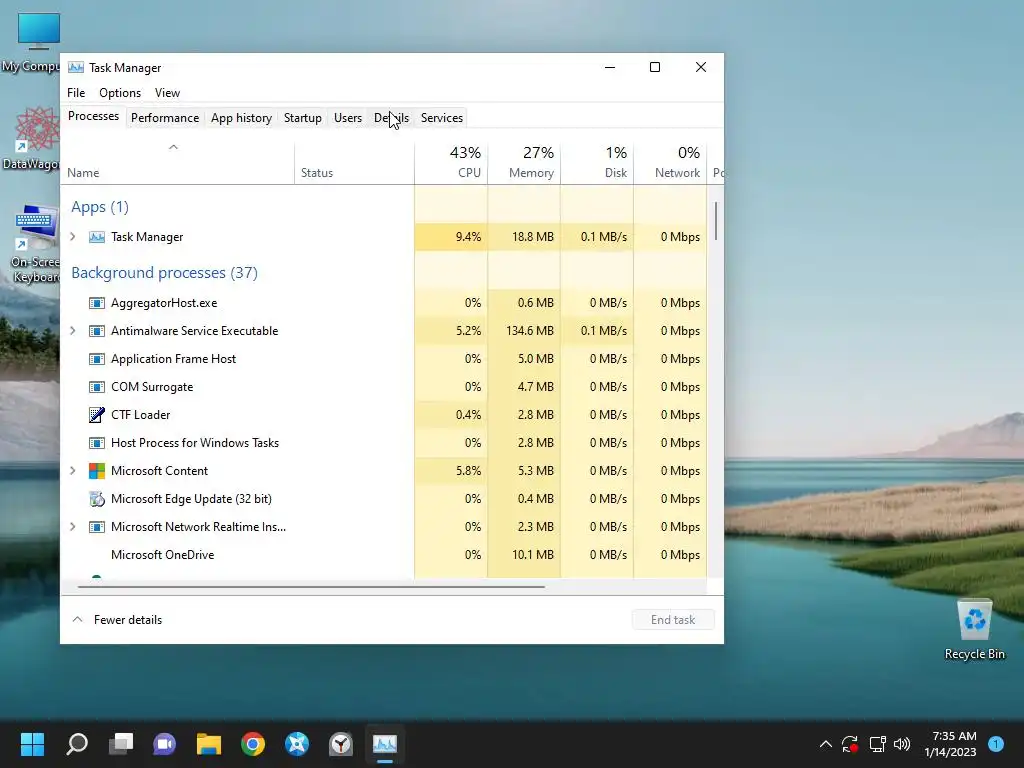Click the Microsoft Content colorful icon

pos(97,471)
